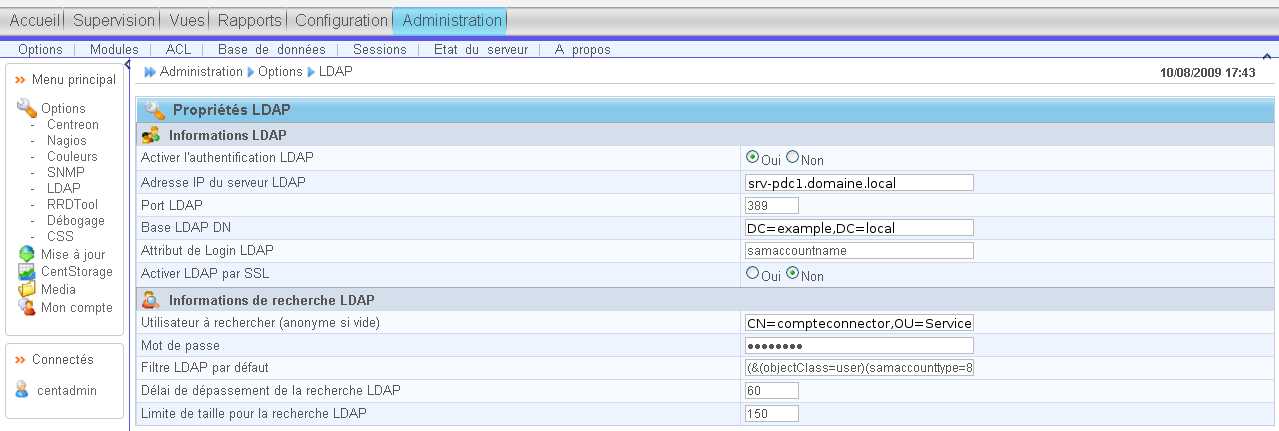
Task: Open the Configuration top tab
Action: (x=341, y=20)
